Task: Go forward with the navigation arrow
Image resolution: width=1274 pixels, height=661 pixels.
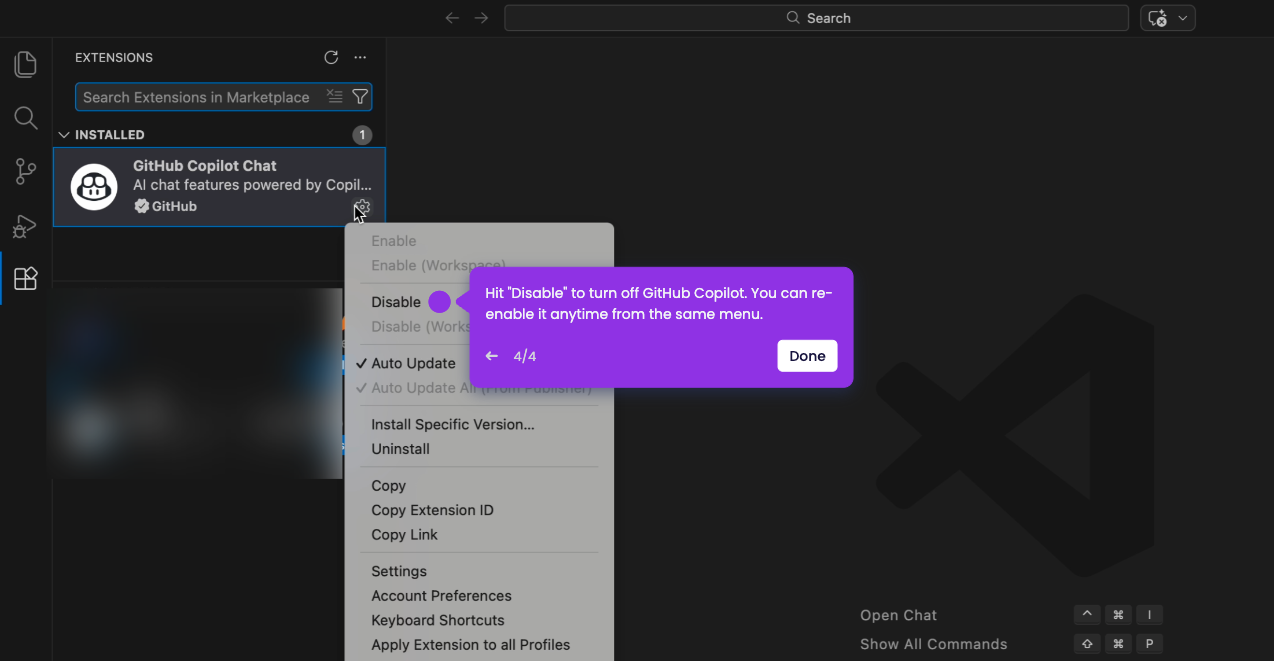Action: (481, 18)
